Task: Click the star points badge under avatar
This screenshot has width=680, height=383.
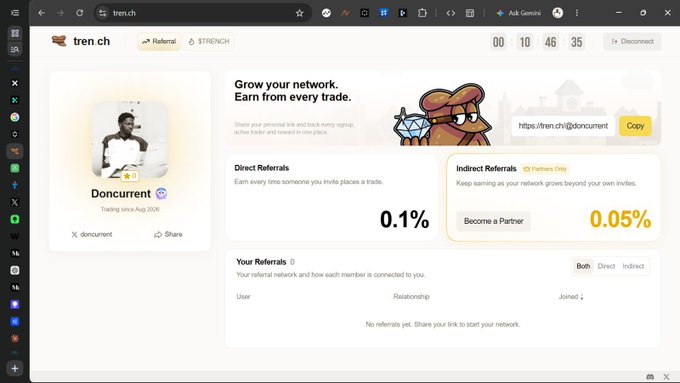Action: point(130,176)
